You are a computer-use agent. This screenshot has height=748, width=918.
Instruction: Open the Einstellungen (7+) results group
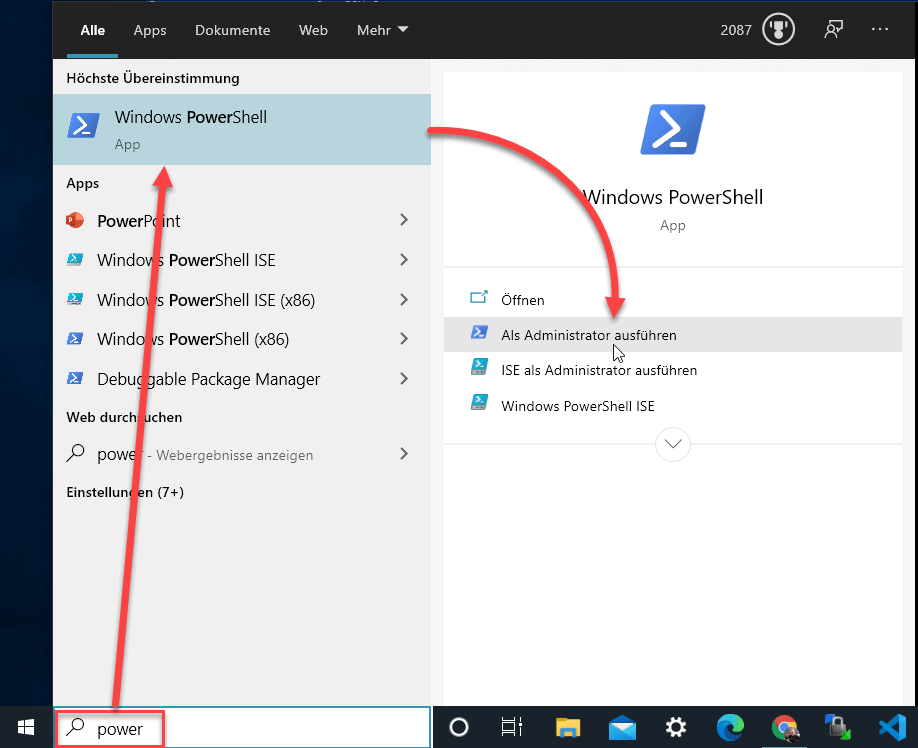tap(125, 492)
